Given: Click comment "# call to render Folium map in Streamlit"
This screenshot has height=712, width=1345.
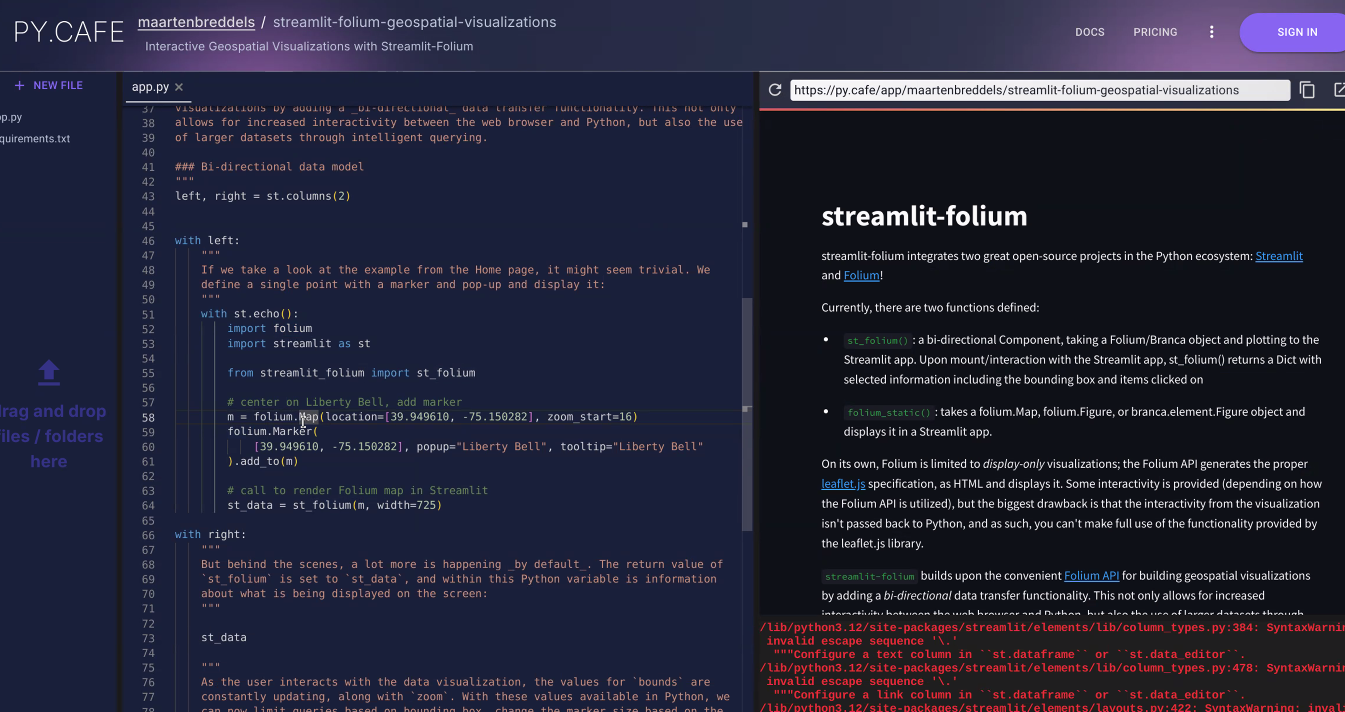Looking at the screenshot, I should click(x=357, y=490).
